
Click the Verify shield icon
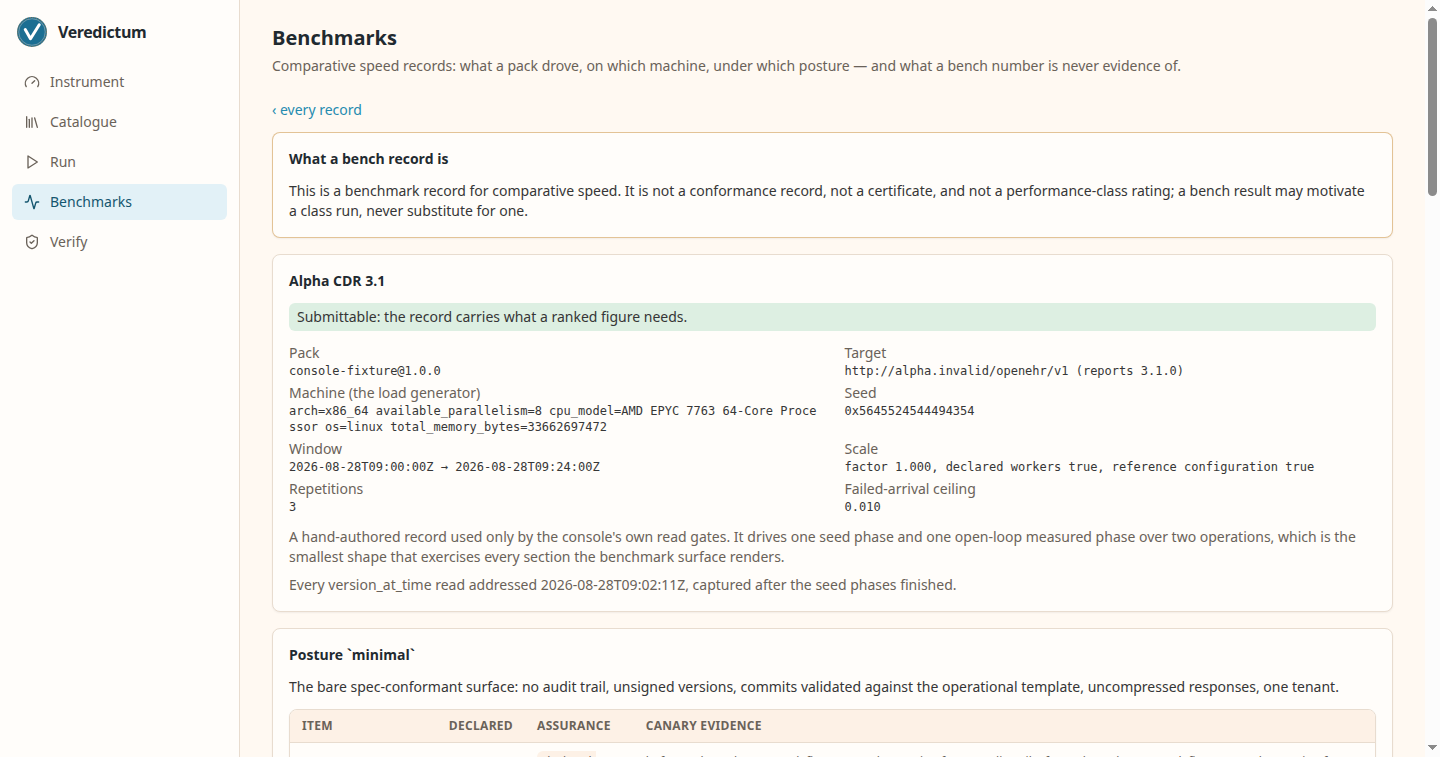pyautogui.click(x=32, y=242)
